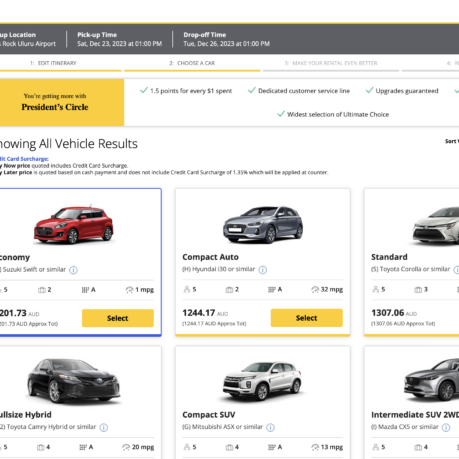Click mileage gauge icon showing 32 mpg

click(x=315, y=289)
